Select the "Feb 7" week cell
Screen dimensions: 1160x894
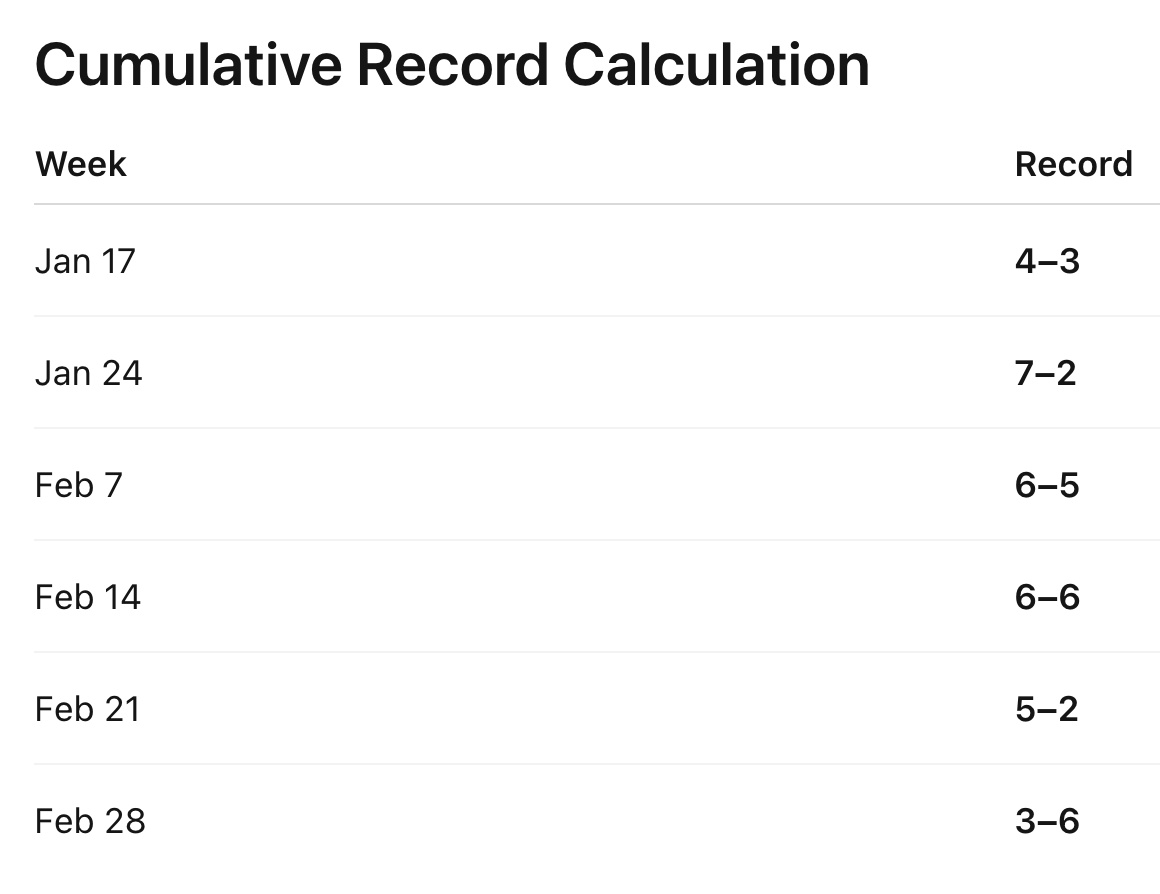point(79,485)
